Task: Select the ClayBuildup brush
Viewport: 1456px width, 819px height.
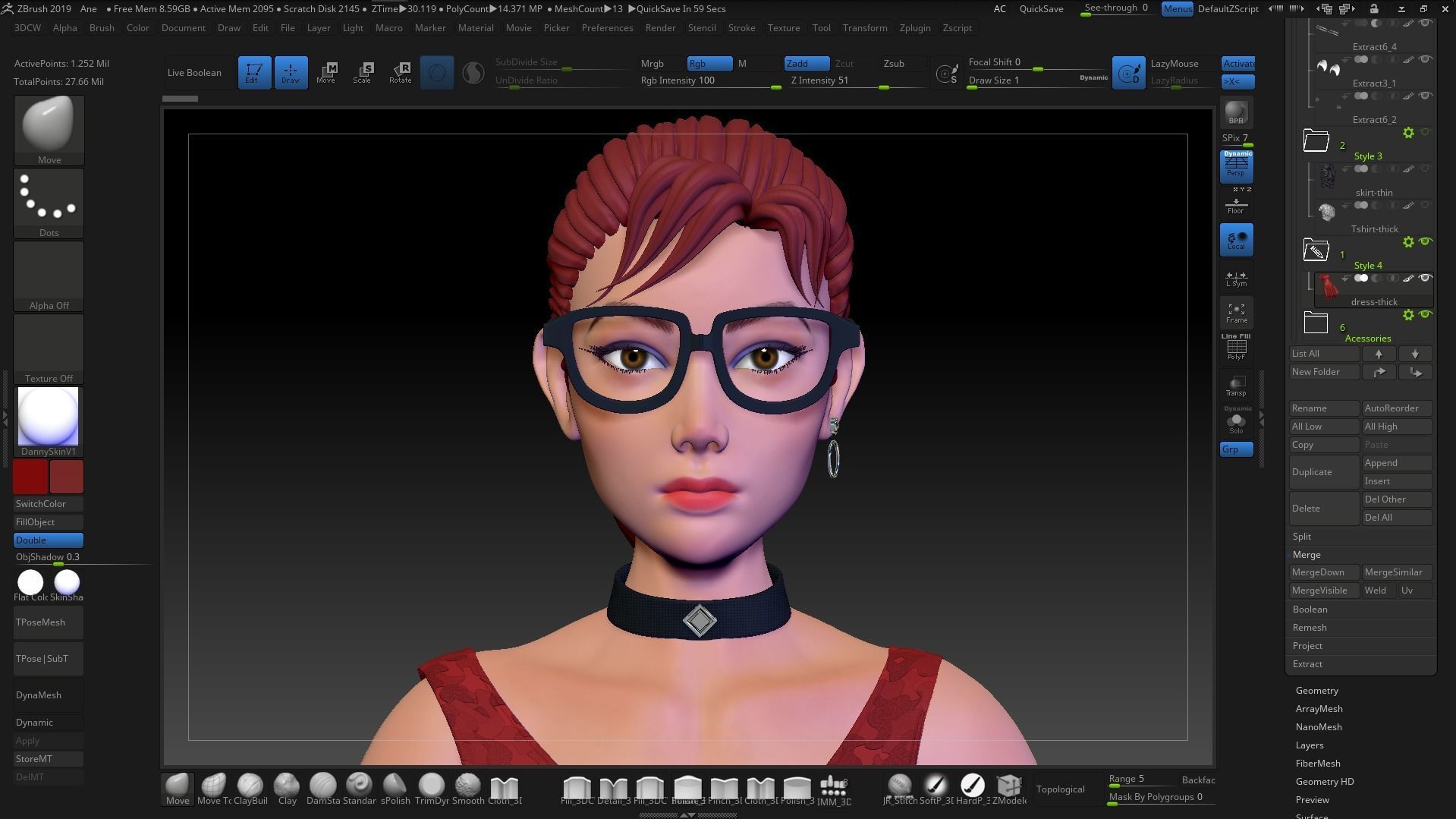Action: pos(250,789)
